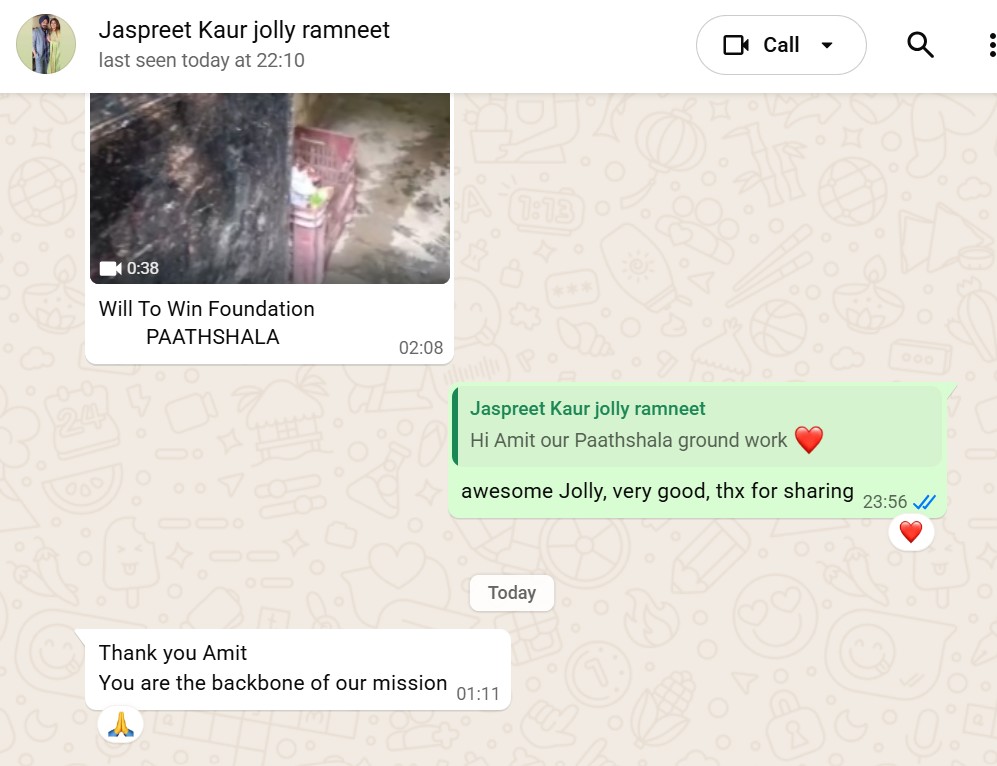Select the "awesome Jolly, very good" message text
This screenshot has width=997, height=766.
657,491
